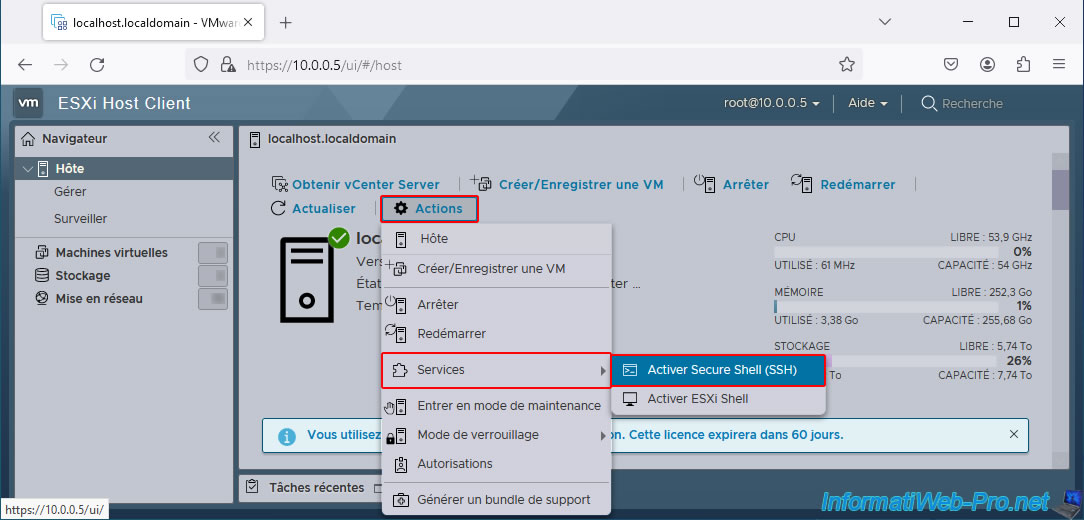Choose Activer ESXi Shell option
1084x520 pixels.
click(697, 399)
